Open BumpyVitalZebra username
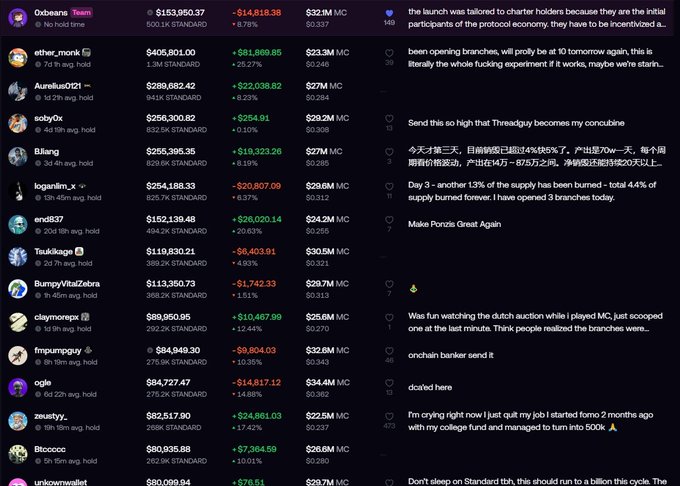 pos(67,284)
